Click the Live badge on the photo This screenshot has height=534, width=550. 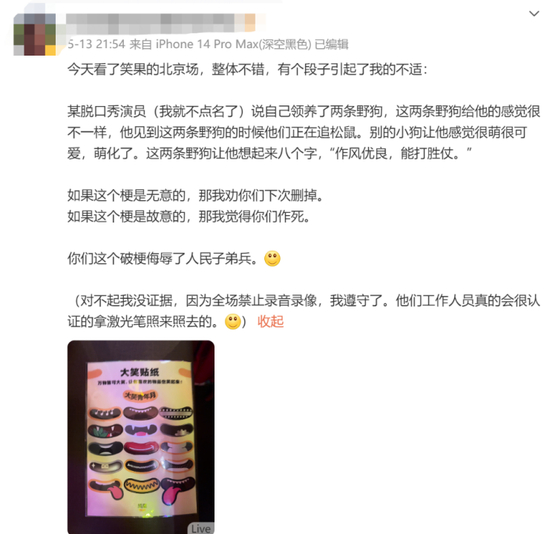click(201, 528)
